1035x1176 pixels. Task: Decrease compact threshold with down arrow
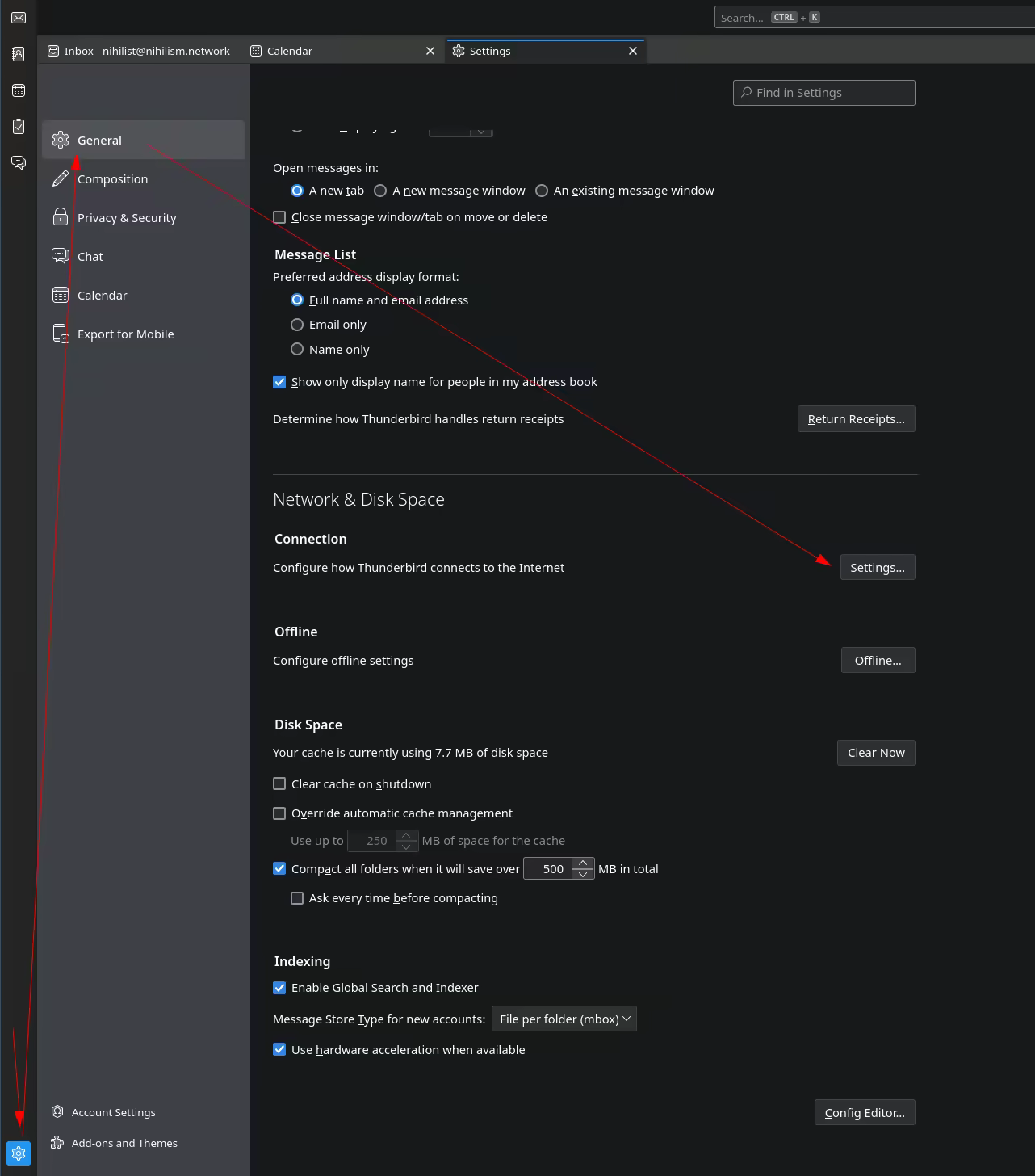pos(583,875)
